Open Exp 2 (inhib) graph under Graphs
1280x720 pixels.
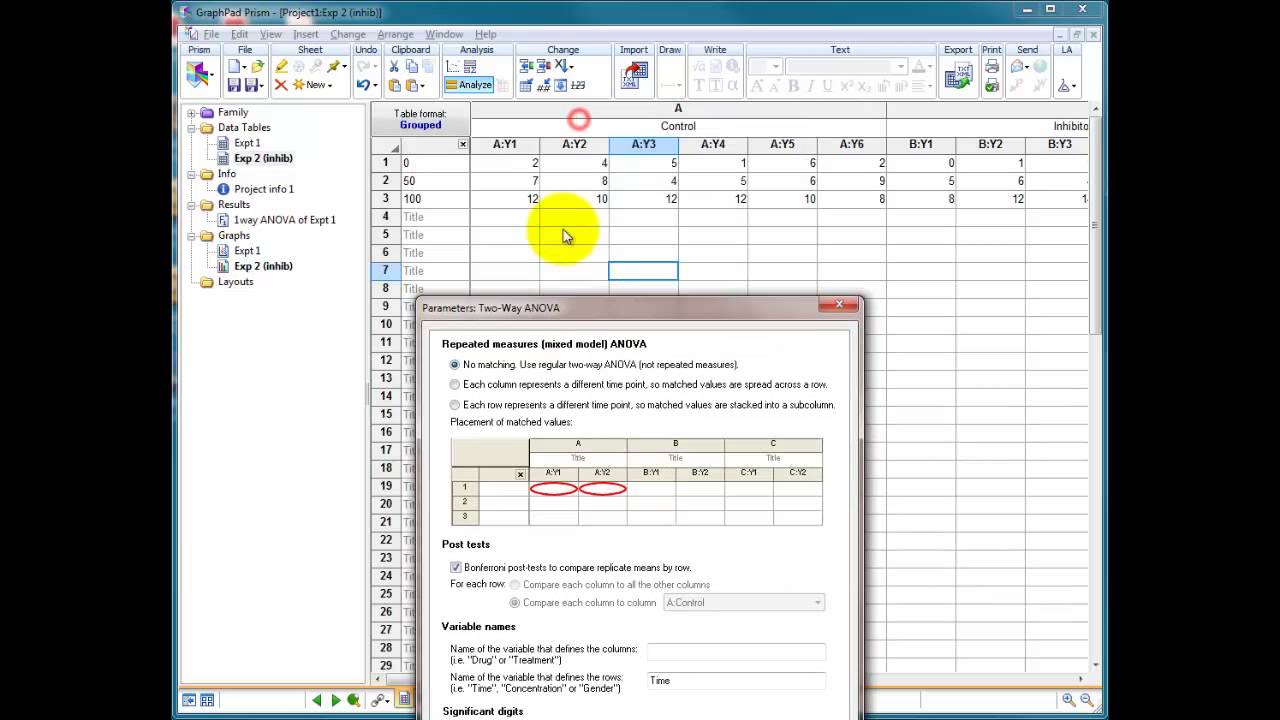[x=263, y=267]
